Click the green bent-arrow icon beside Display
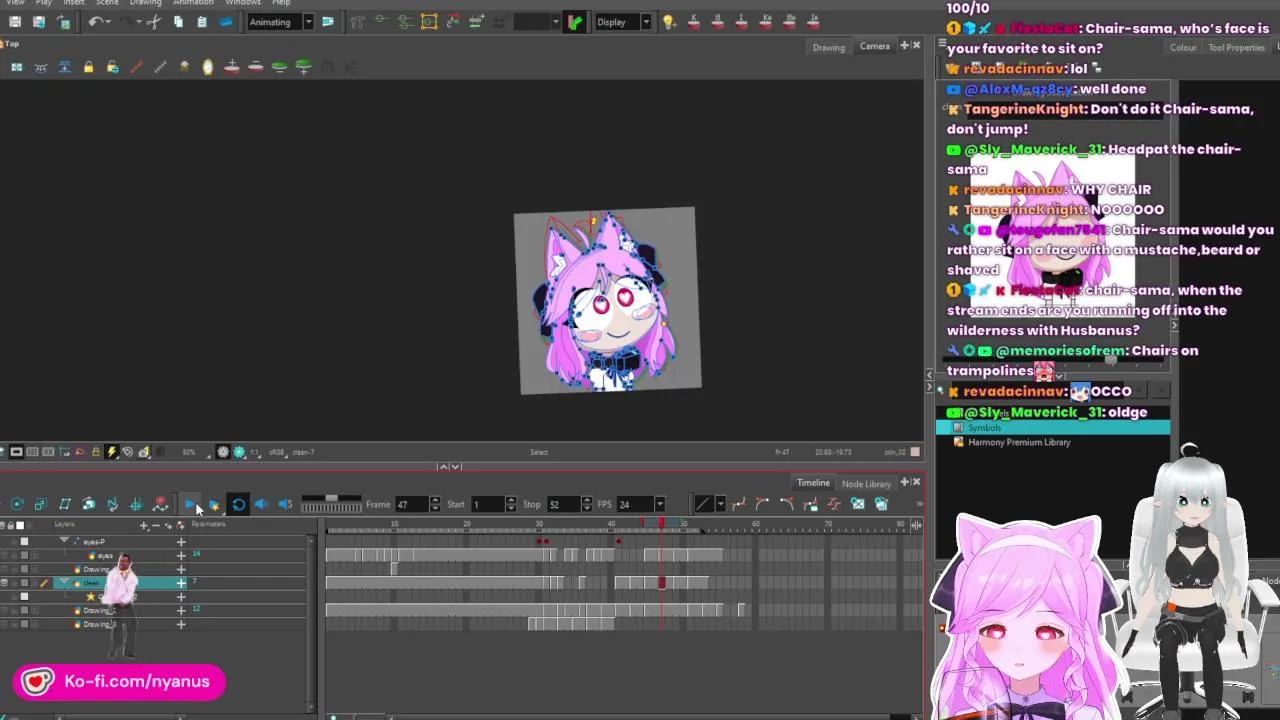 pos(575,22)
